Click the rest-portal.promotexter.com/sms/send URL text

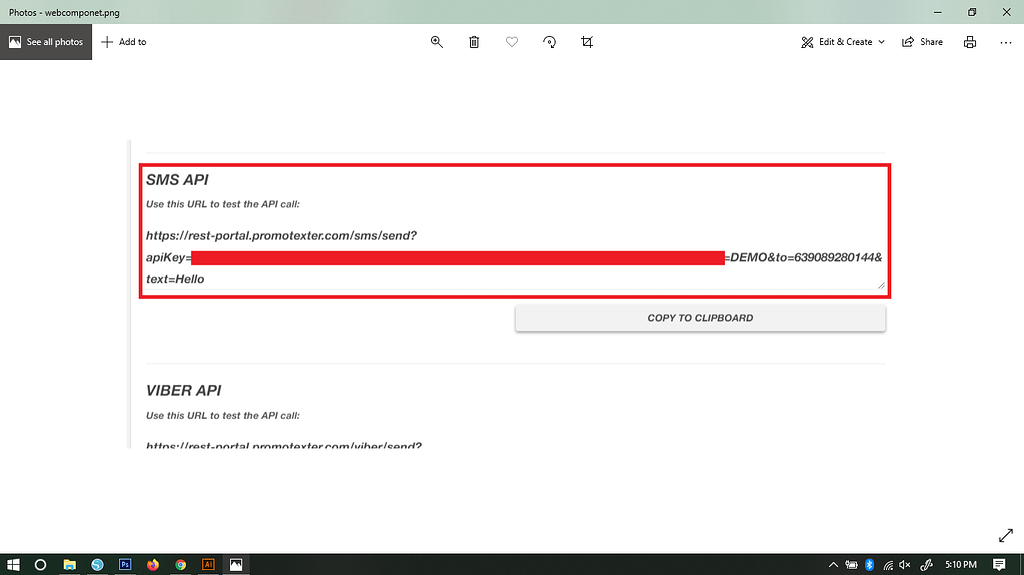(x=281, y=235)
